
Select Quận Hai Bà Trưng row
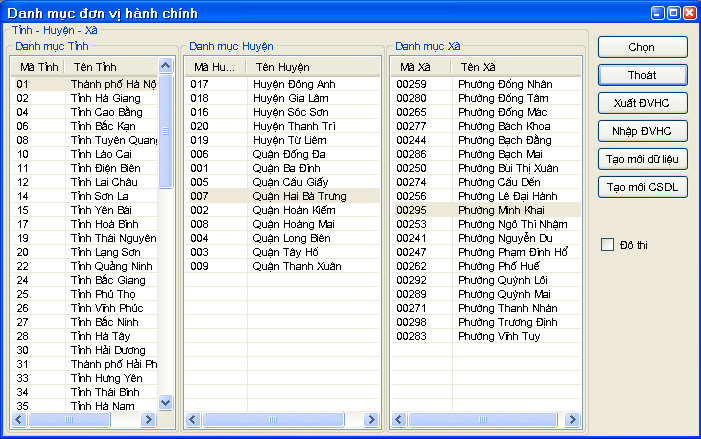[x=283, y=196]
